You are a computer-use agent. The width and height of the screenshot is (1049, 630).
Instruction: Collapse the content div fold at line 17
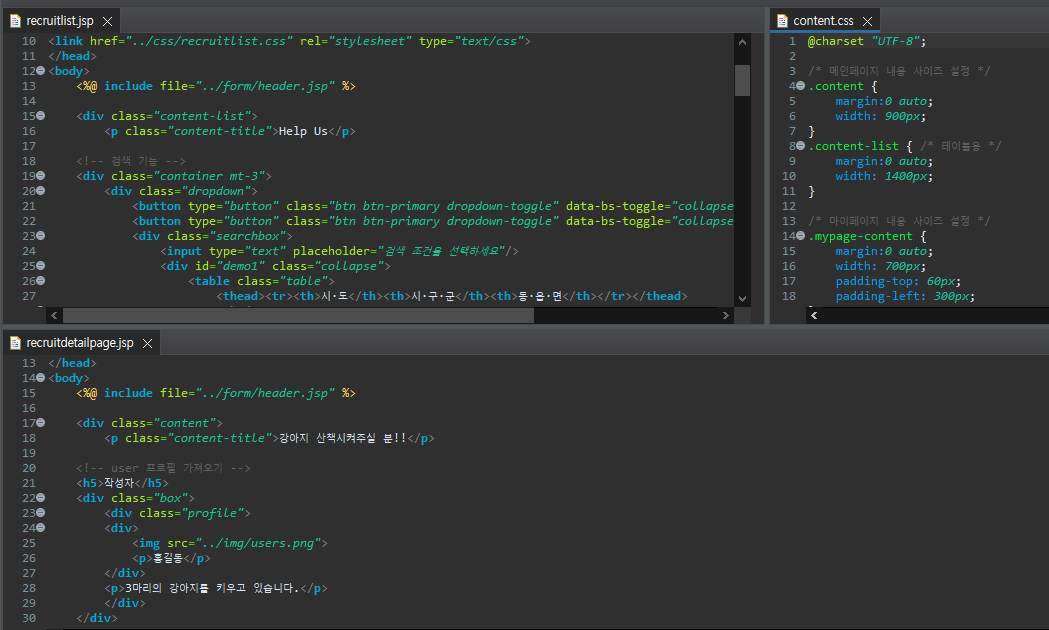(x=41, y=423)
